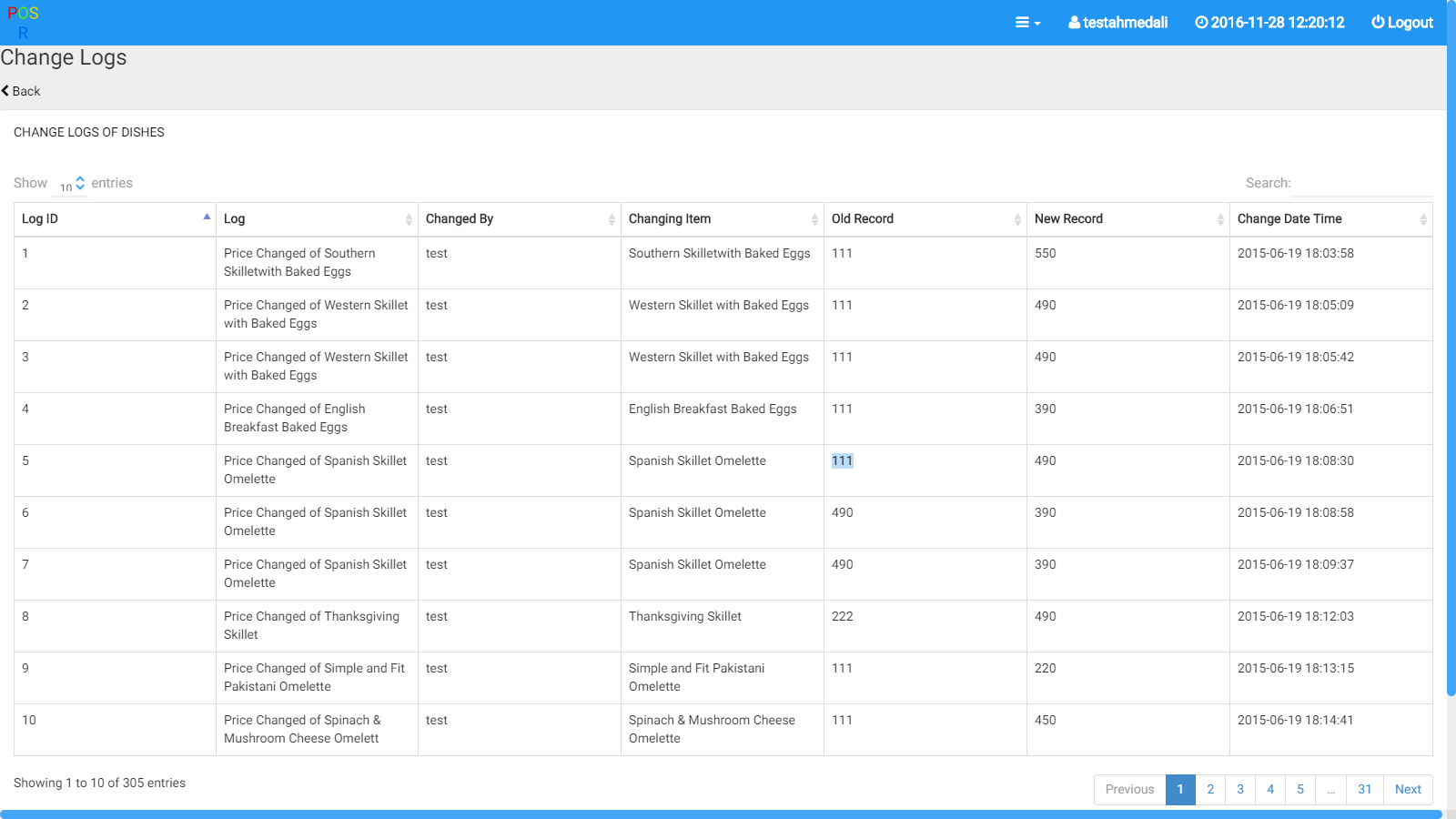Click the Logout power icon
Image resolution: width=1456 pixels, height=819 pixels.
(1378, 23)
